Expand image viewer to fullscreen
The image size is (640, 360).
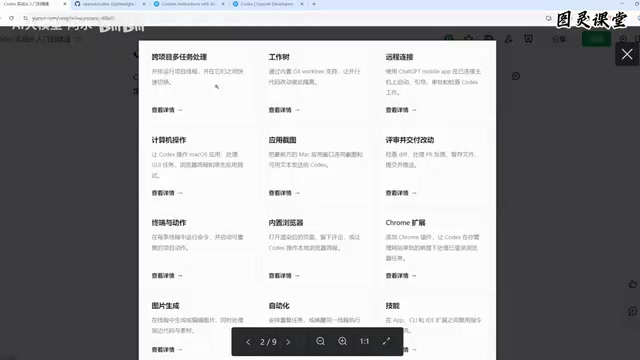click(x=386, y=341)
